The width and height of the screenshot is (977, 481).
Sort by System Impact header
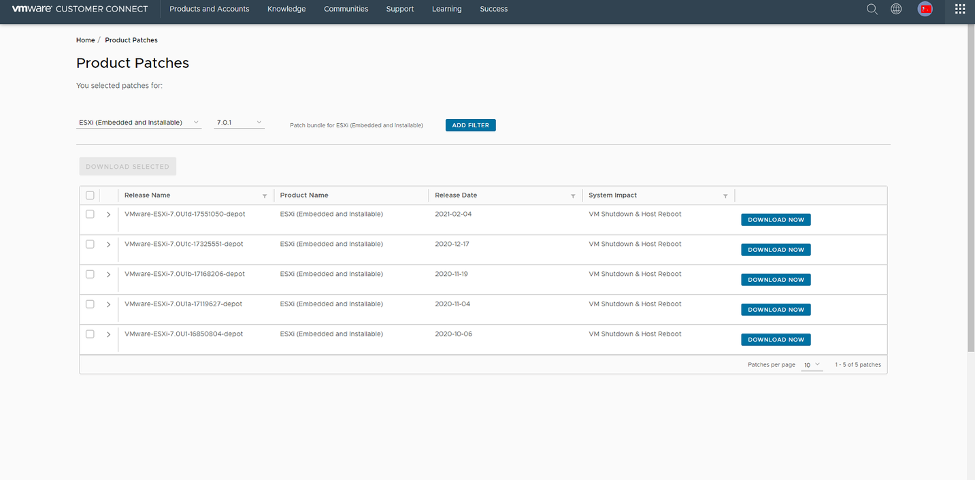613,196
